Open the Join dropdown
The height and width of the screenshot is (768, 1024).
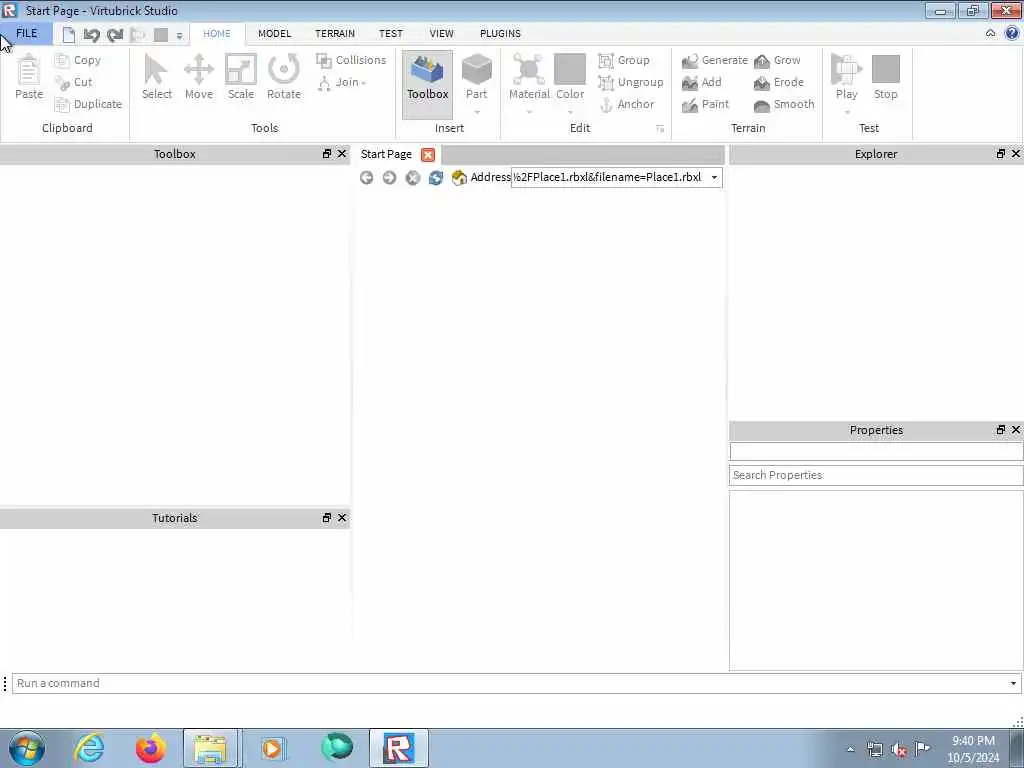click(x=342, y=82)
